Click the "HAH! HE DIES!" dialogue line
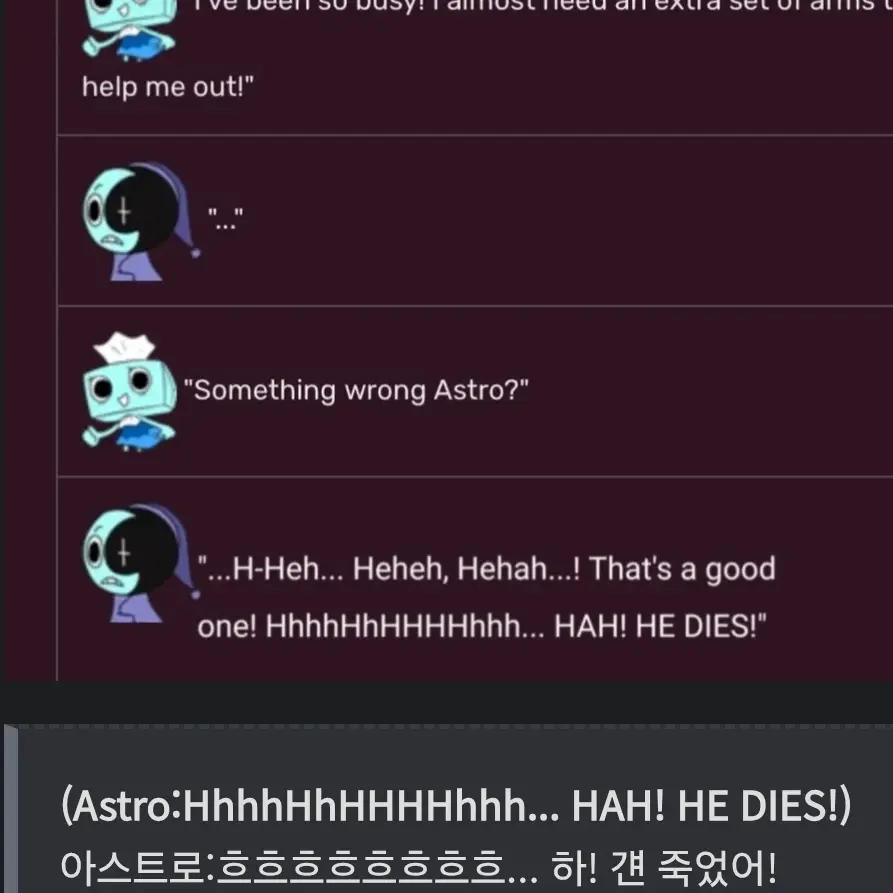 [482, 626]
